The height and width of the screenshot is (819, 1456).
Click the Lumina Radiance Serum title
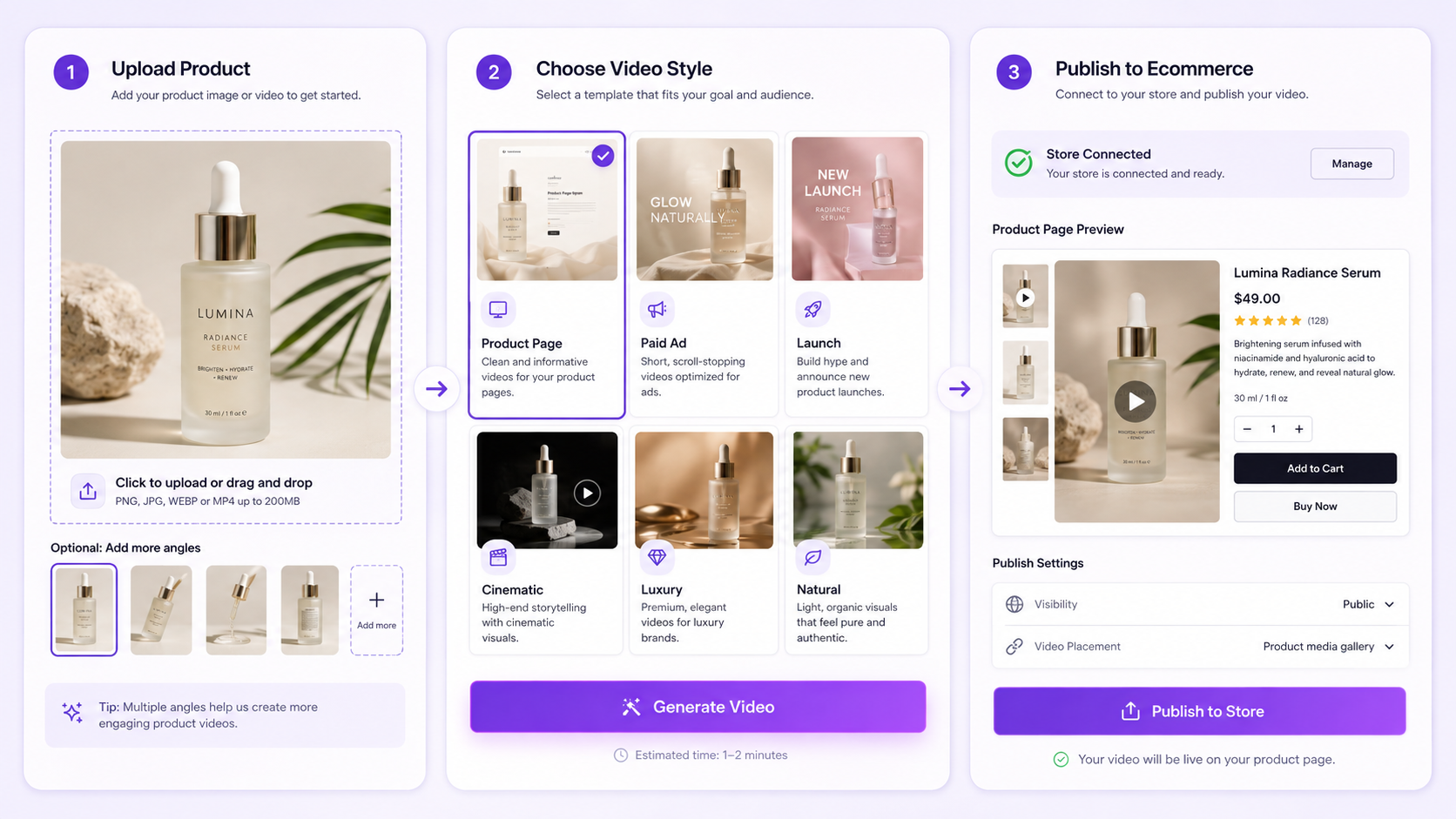tap(1307, 272)
